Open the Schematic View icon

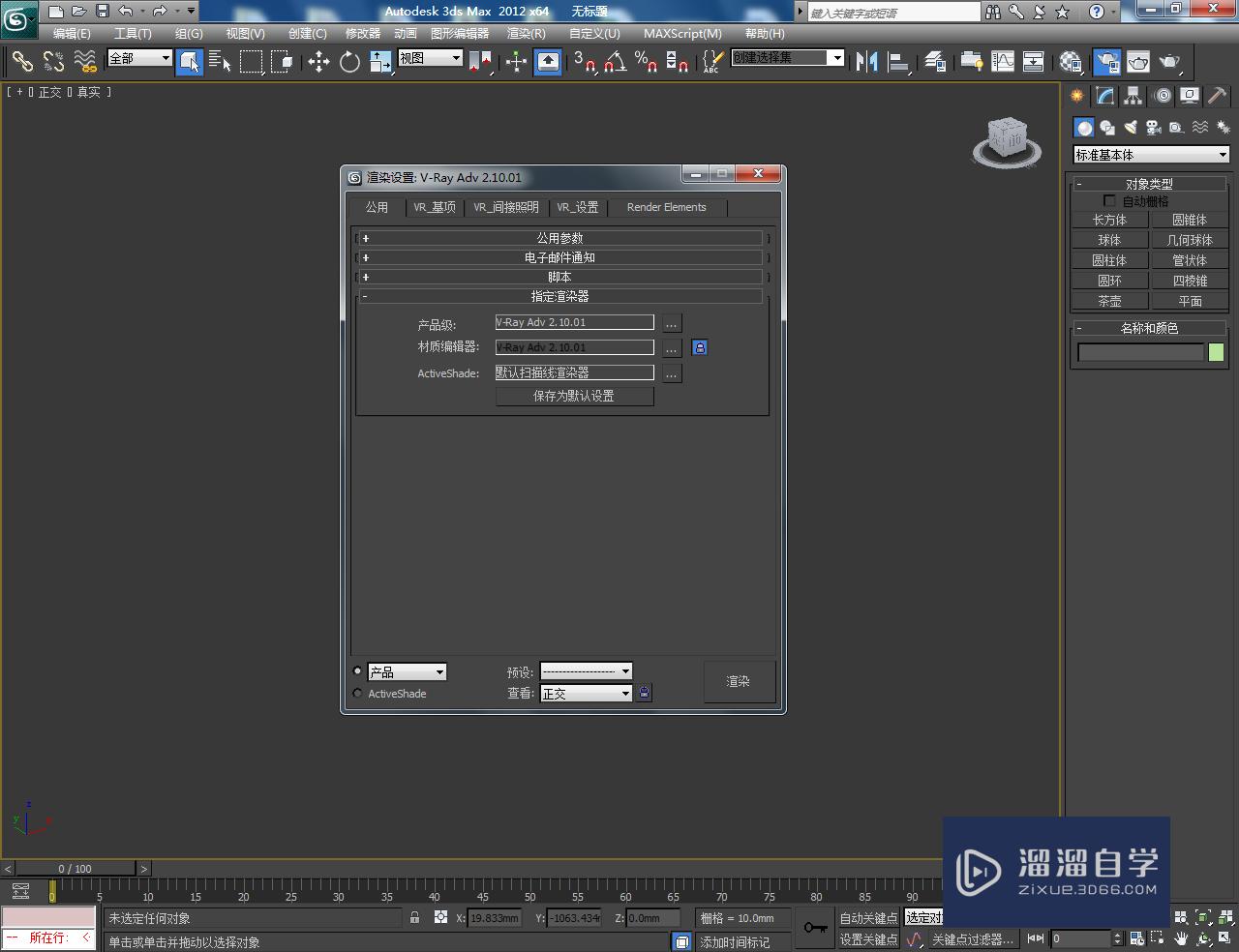[1034, 62]
